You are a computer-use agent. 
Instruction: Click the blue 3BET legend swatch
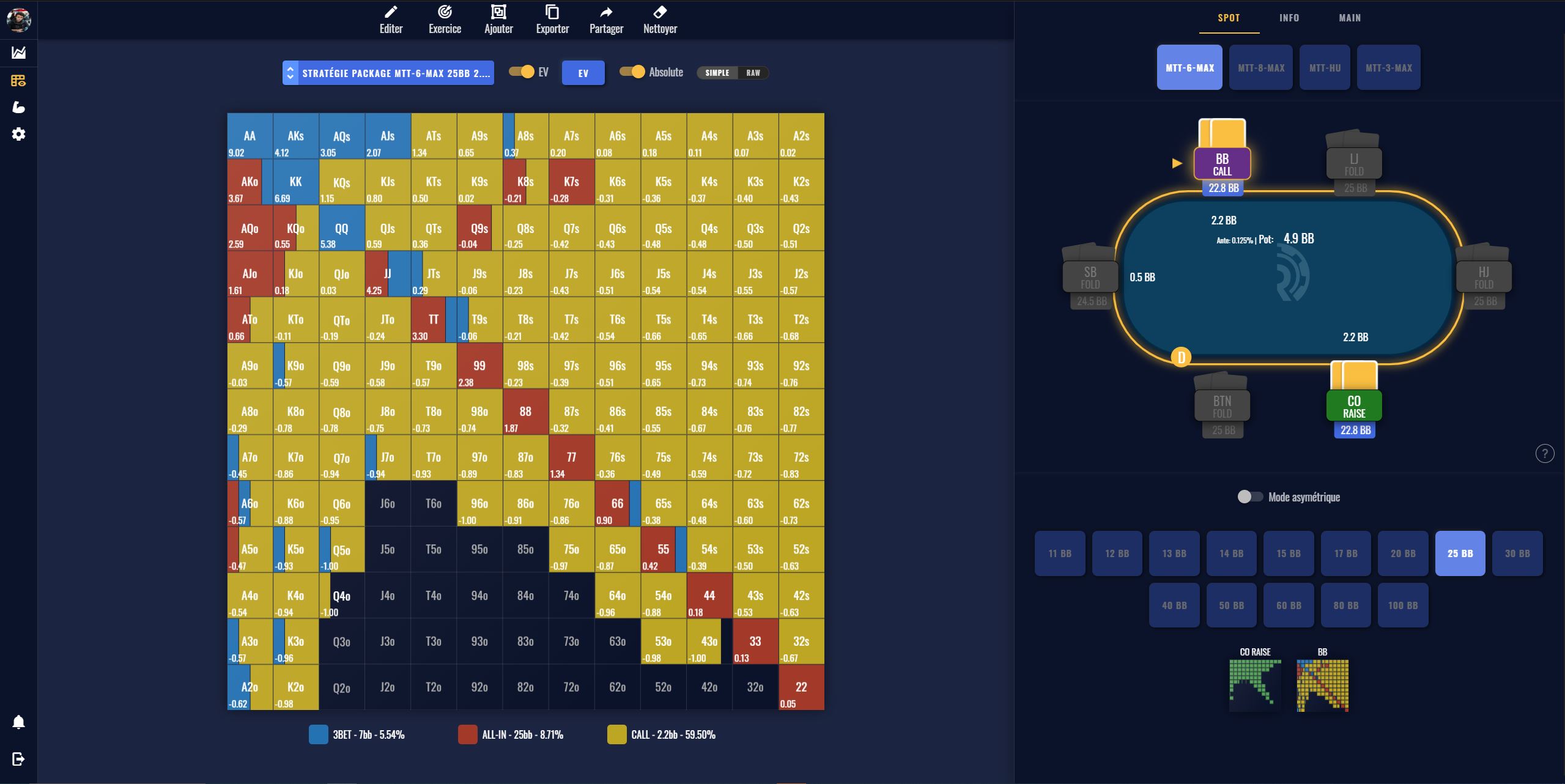318,734
